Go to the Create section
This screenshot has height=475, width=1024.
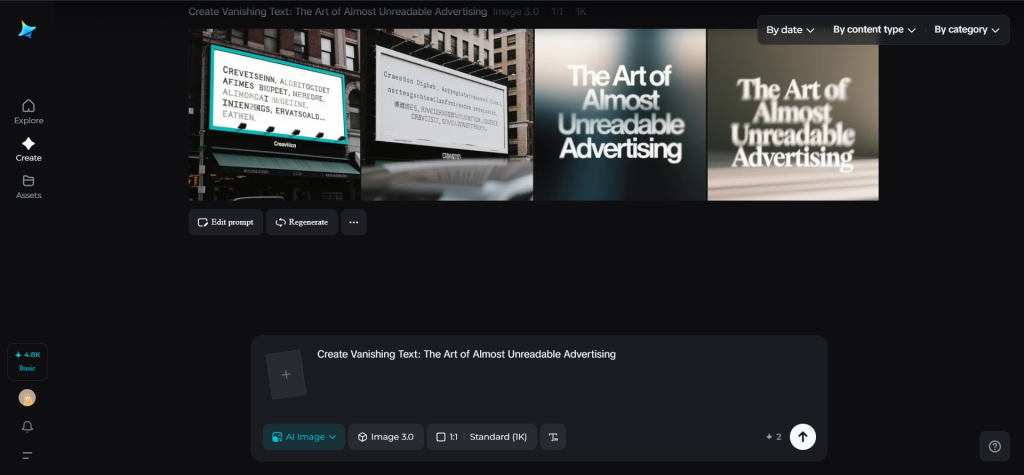point(28,149)
